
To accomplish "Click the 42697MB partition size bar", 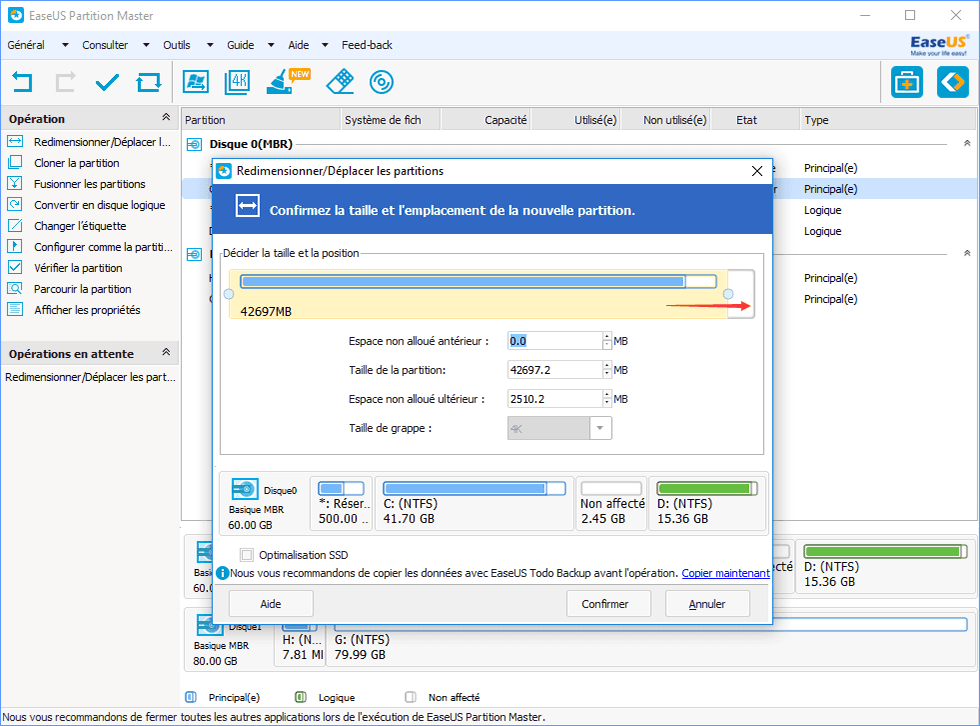I will pos(478,294).
